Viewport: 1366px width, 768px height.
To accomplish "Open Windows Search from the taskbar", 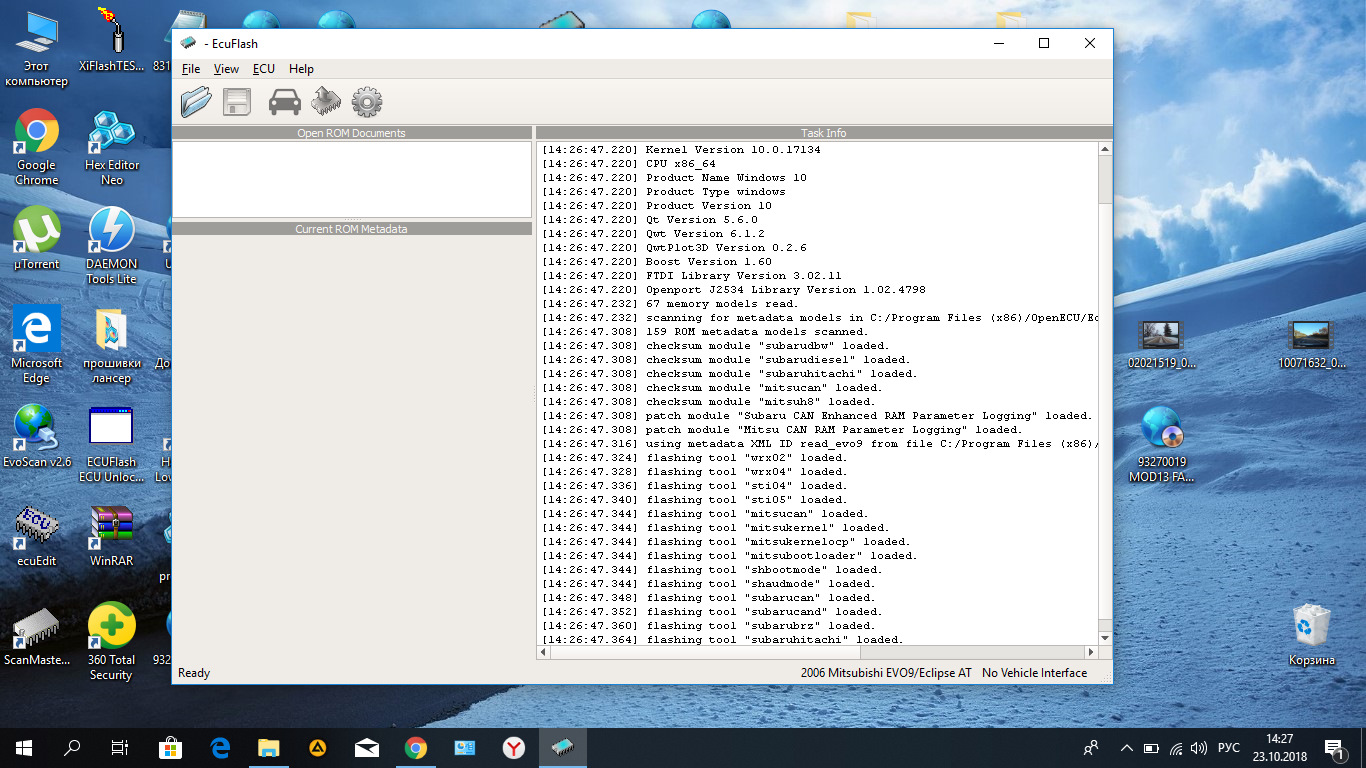I will (x=72, y=748).
